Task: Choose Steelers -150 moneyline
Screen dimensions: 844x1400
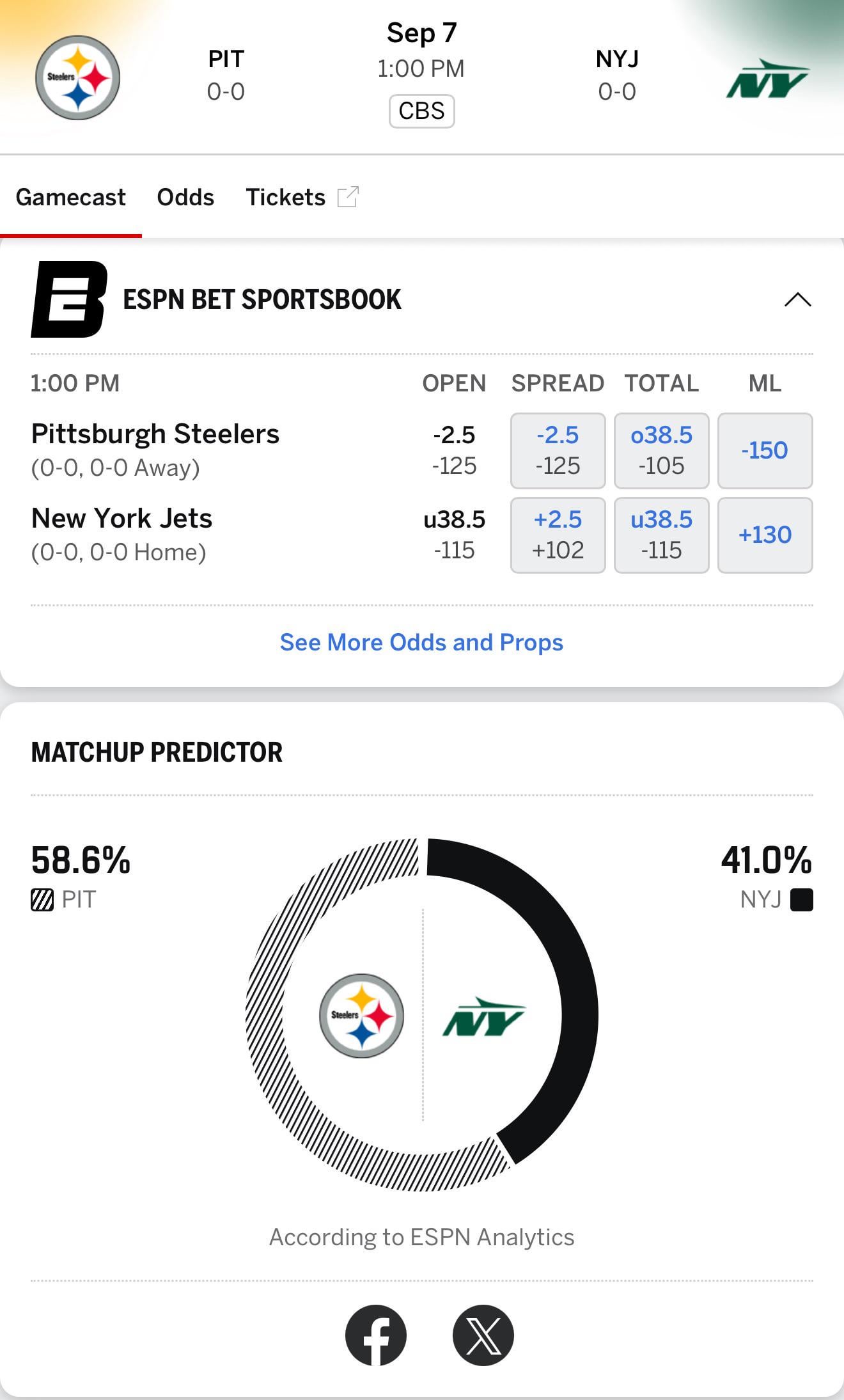Action: pos(765,450)
